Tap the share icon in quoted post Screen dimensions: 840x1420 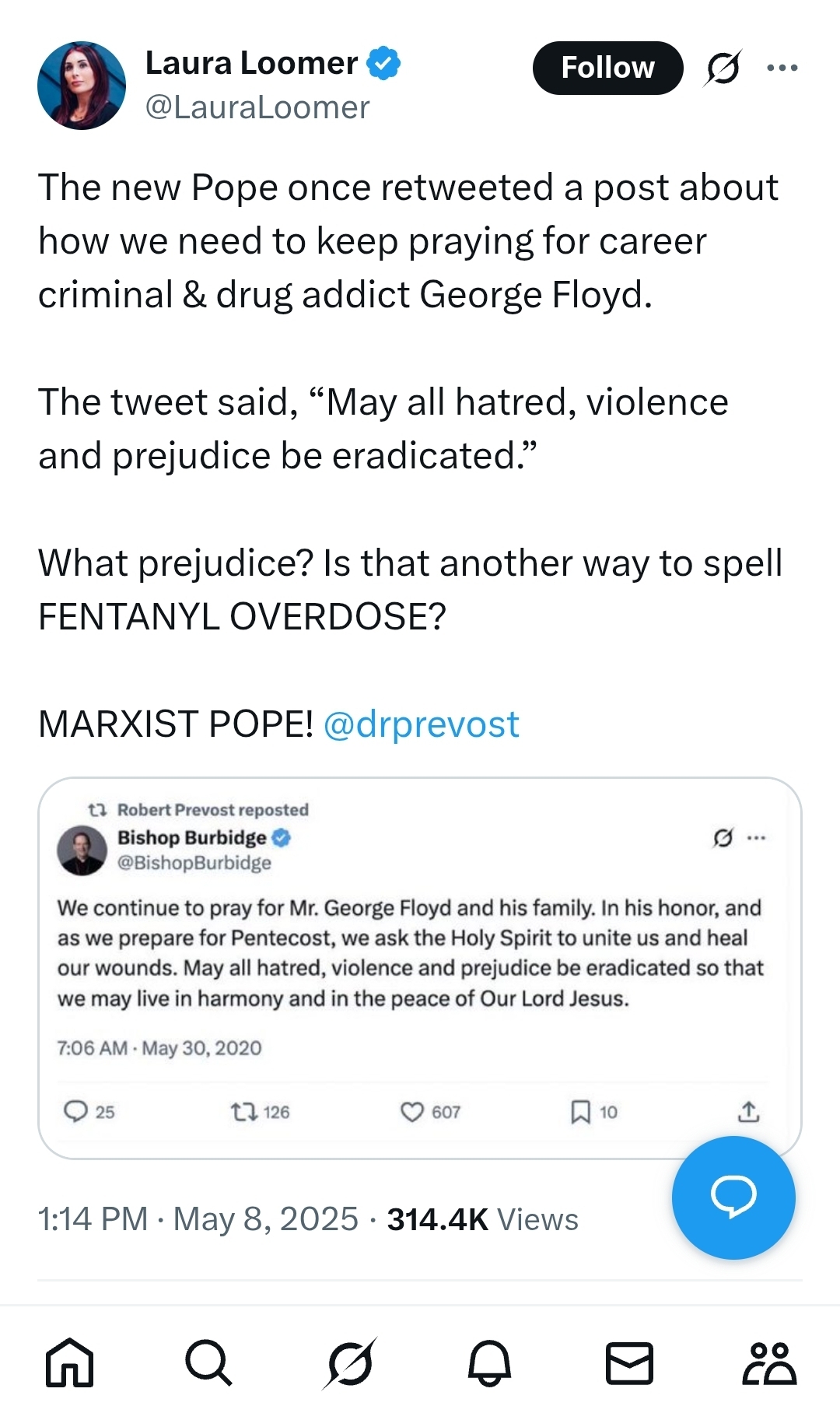pyautogui.click(x=748, y=1112)
